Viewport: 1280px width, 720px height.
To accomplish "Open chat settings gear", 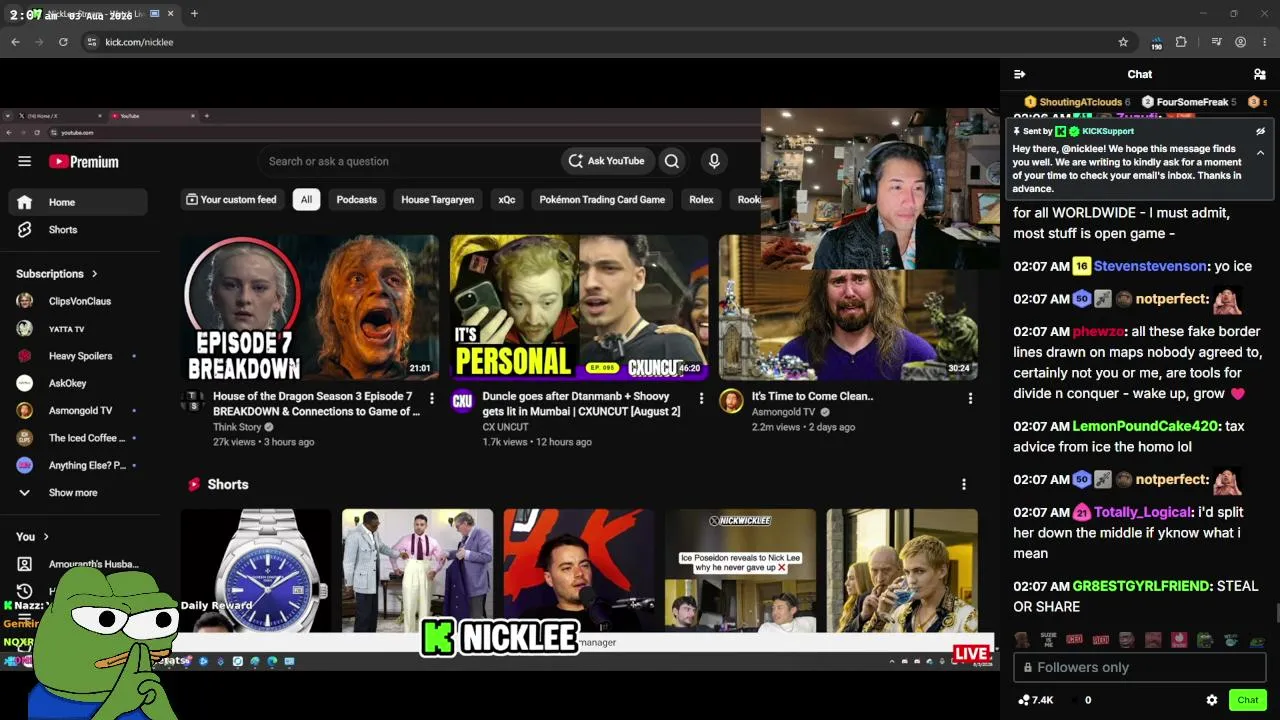I will (1212, 700).
